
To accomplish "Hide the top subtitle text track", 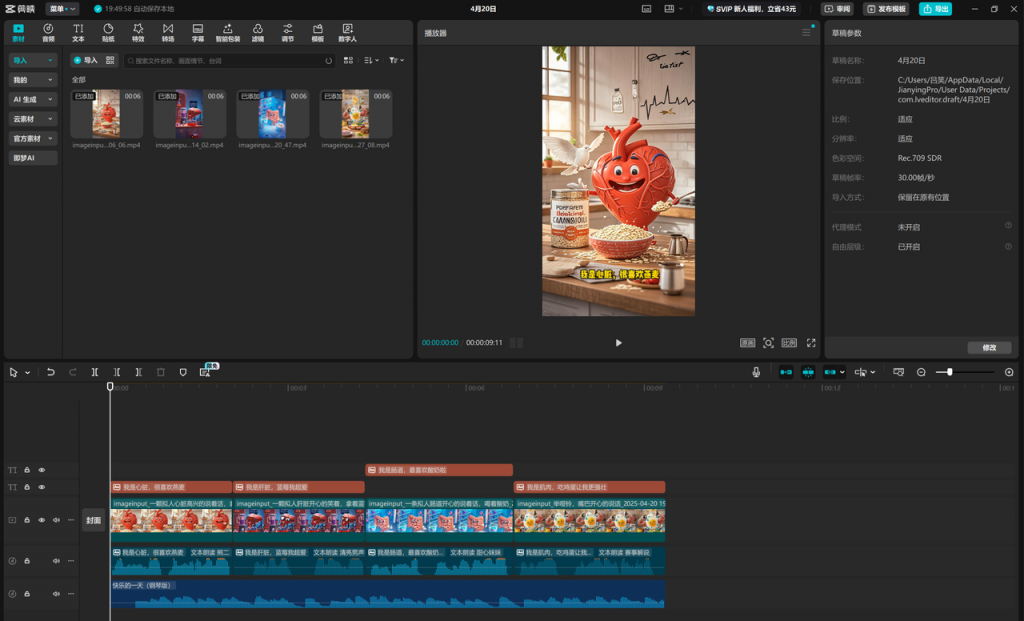I will coord(42,470).
